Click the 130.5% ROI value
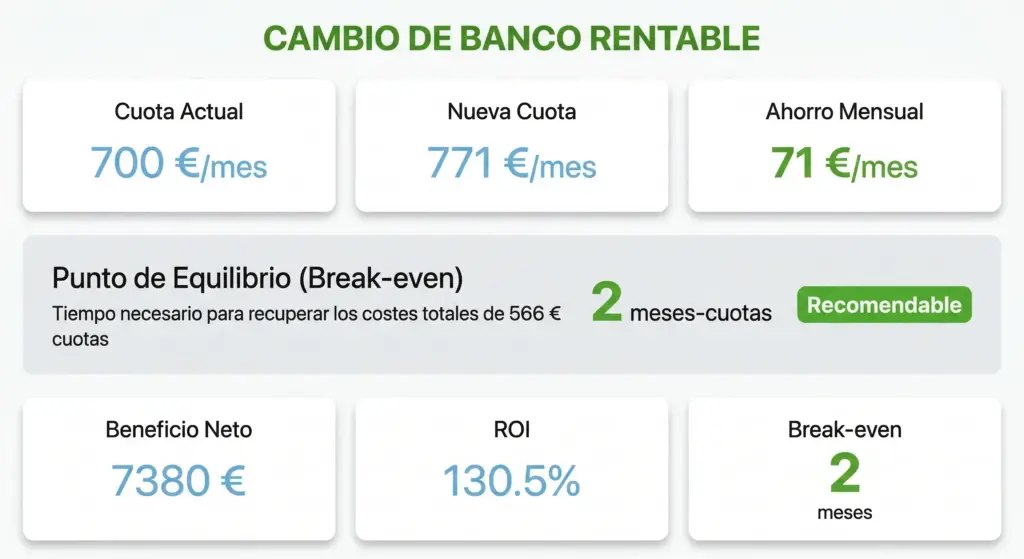 (512, 481)
